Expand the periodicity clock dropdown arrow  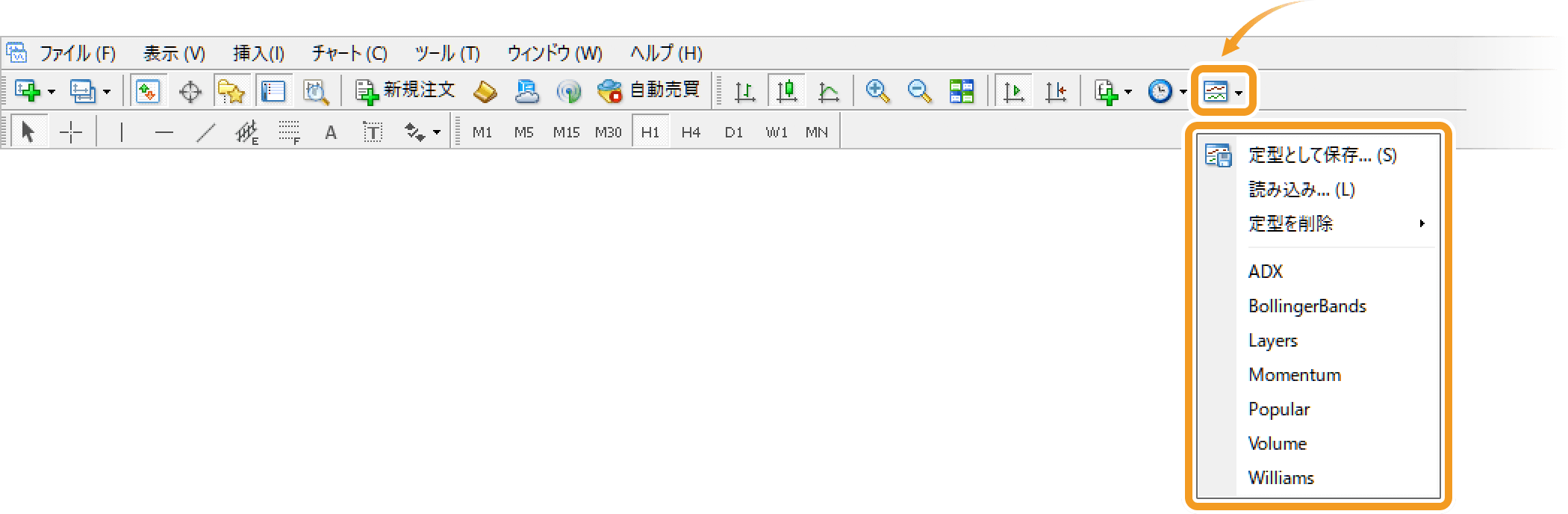(x=1183, y=92)
